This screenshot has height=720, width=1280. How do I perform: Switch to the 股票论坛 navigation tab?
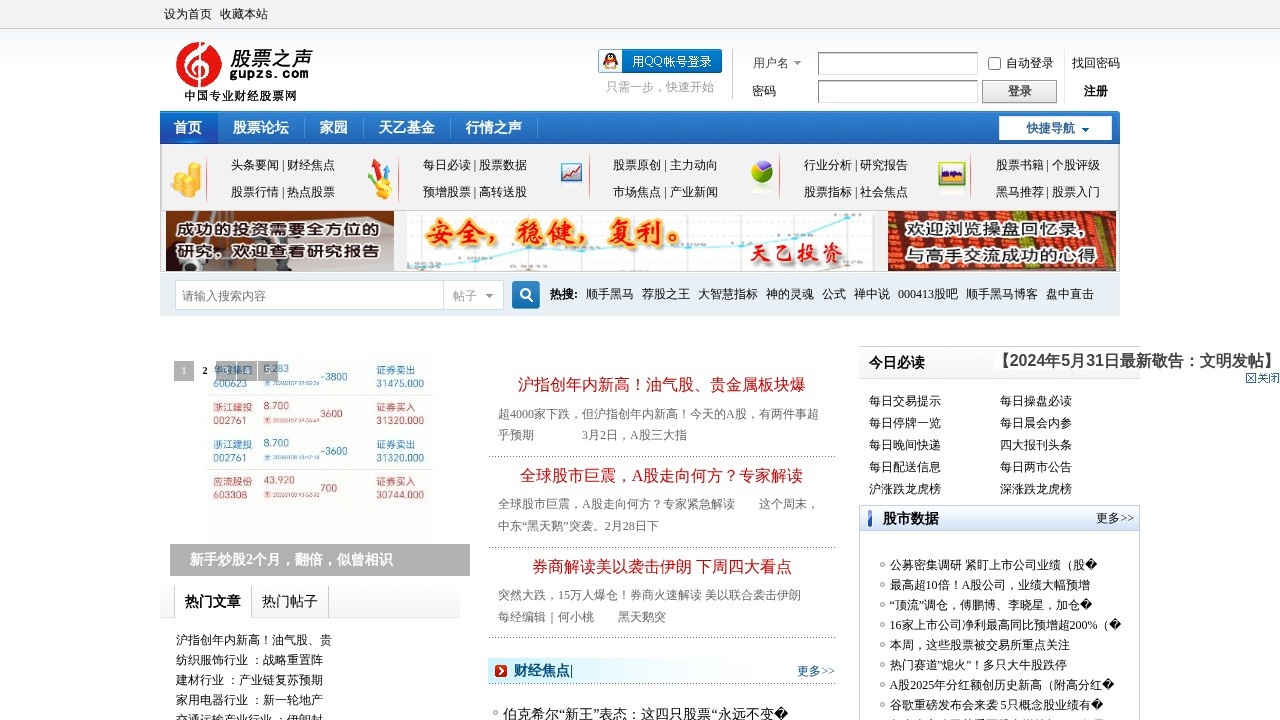click(261, 128)
